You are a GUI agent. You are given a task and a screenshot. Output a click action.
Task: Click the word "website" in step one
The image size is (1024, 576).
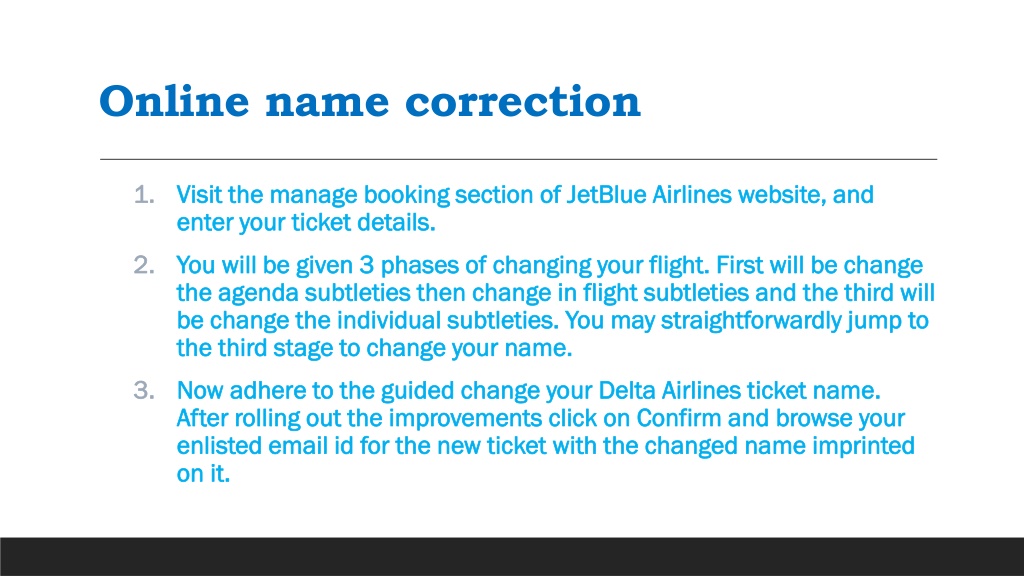782,195
